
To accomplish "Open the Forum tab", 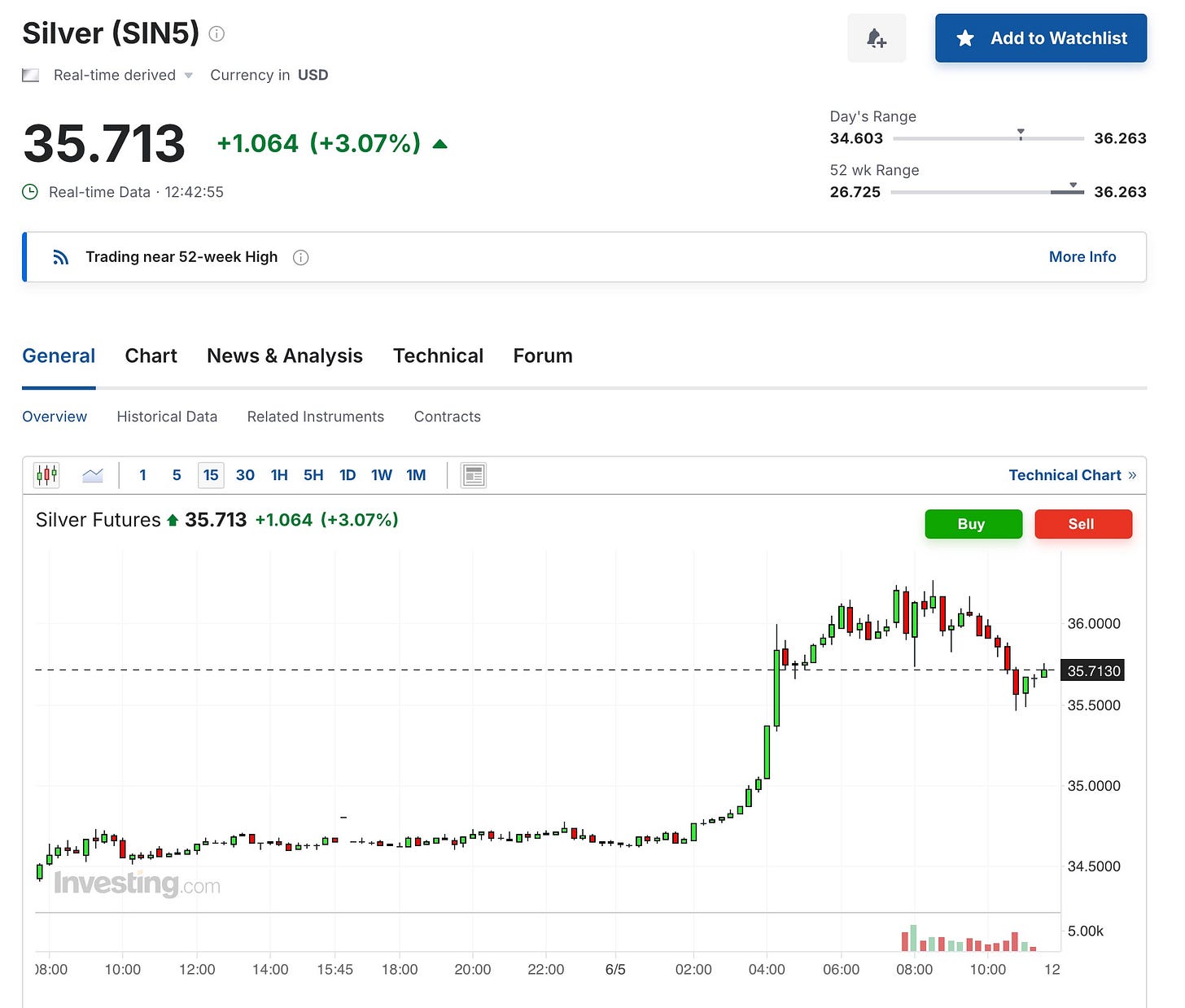I will 543,356.
